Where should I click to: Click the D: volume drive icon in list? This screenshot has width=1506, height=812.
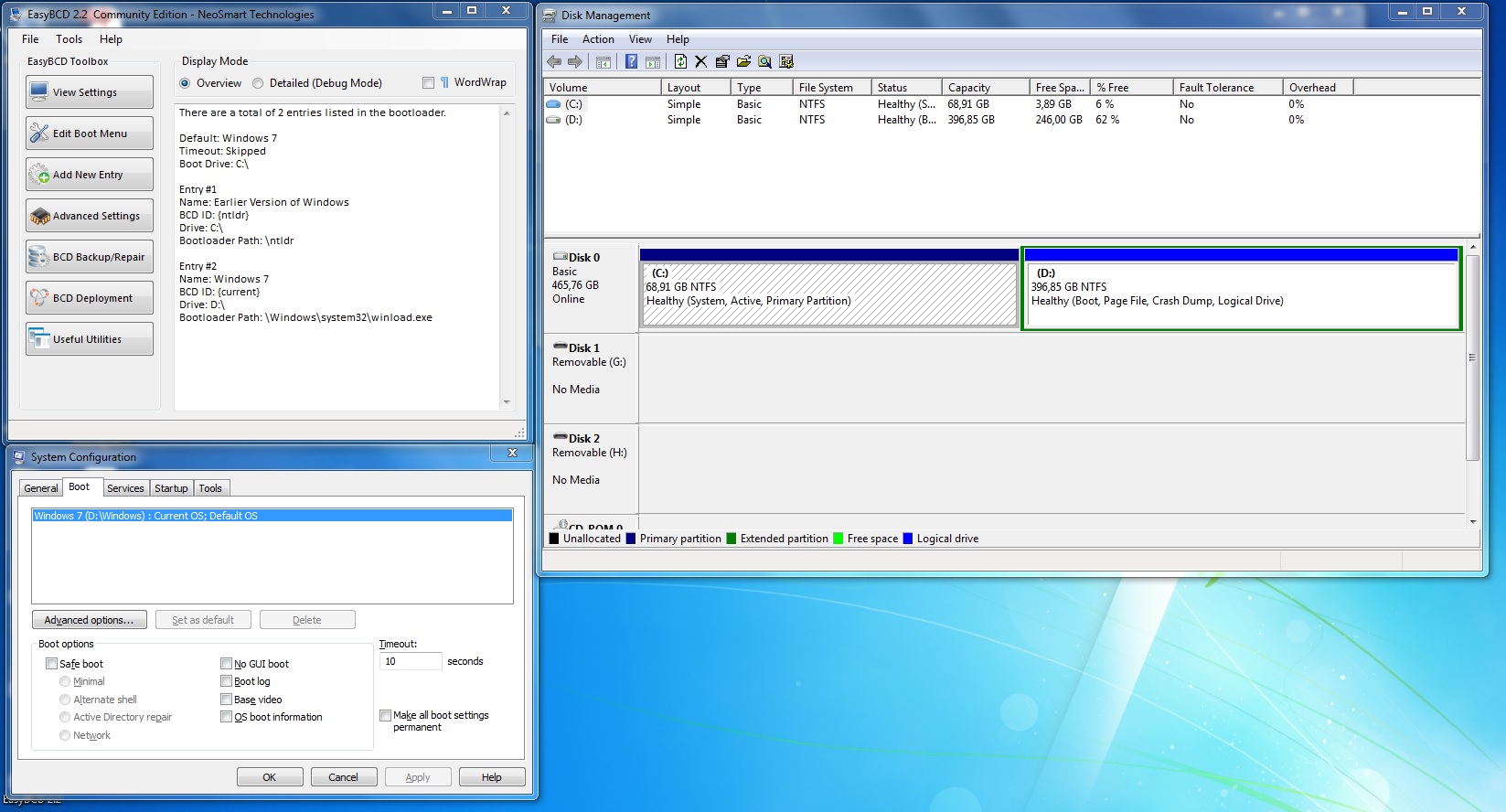553,120
